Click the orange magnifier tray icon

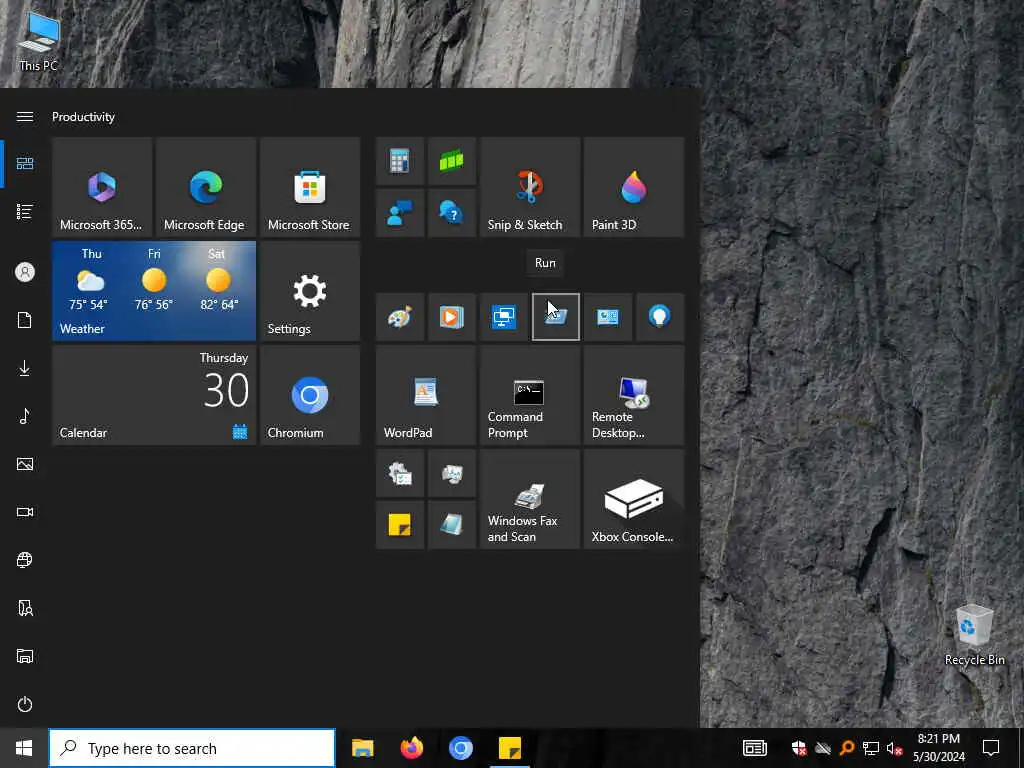[x=847, y=748]
